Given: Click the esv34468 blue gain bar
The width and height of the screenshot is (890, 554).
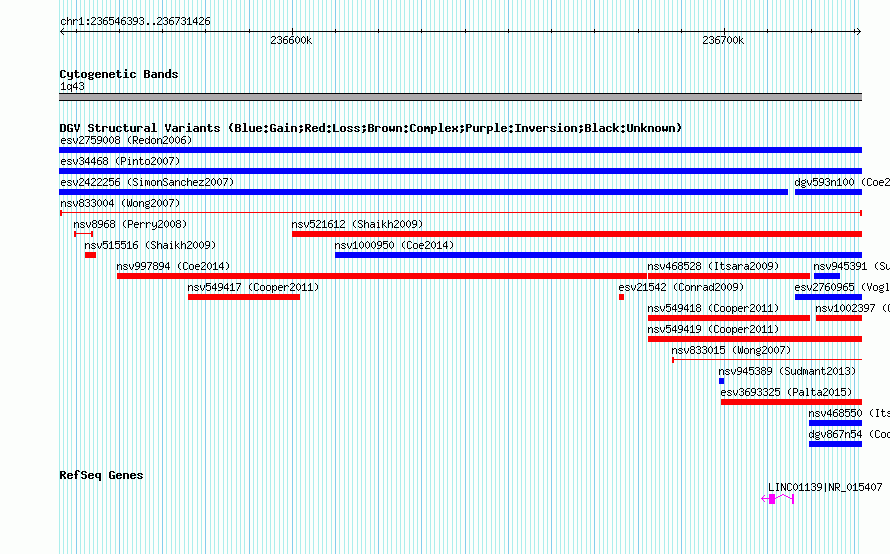Looking at the screenshot, I should click(x=460, y=171).
